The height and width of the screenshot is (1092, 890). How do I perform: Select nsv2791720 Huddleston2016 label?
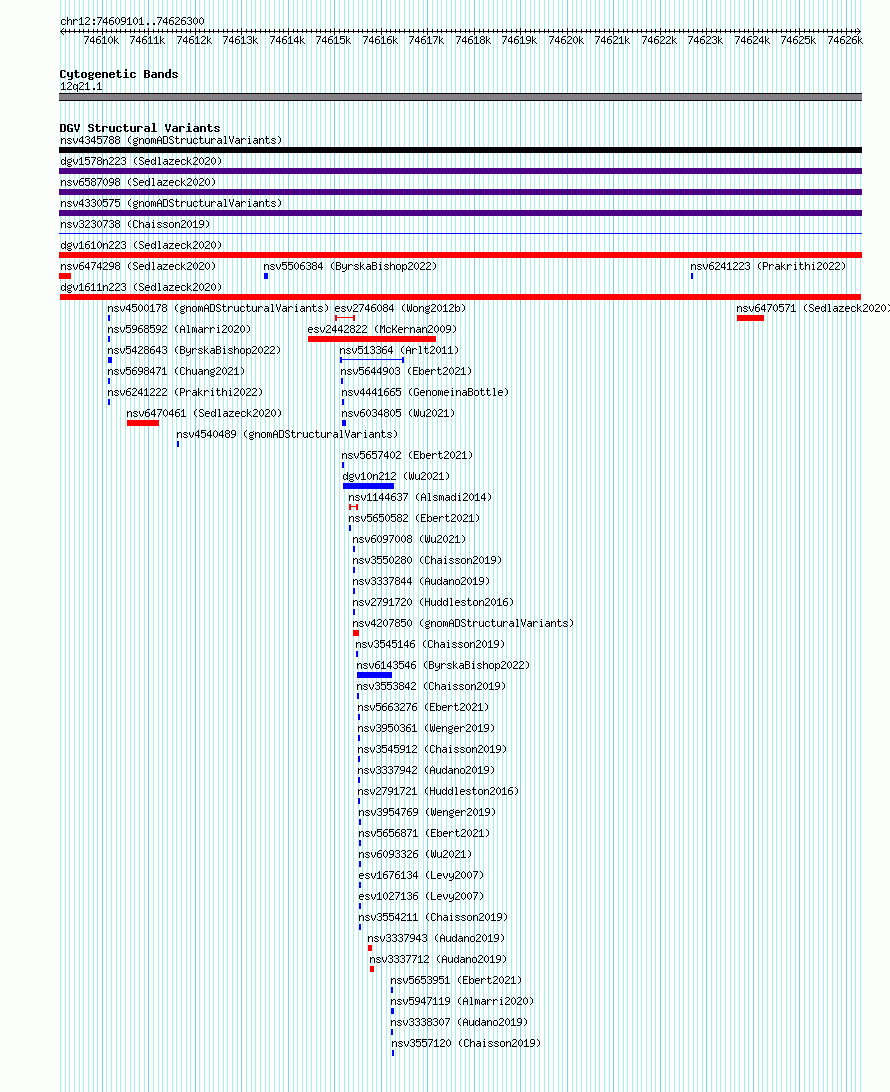pyautogui.click(x=433, y=602)
